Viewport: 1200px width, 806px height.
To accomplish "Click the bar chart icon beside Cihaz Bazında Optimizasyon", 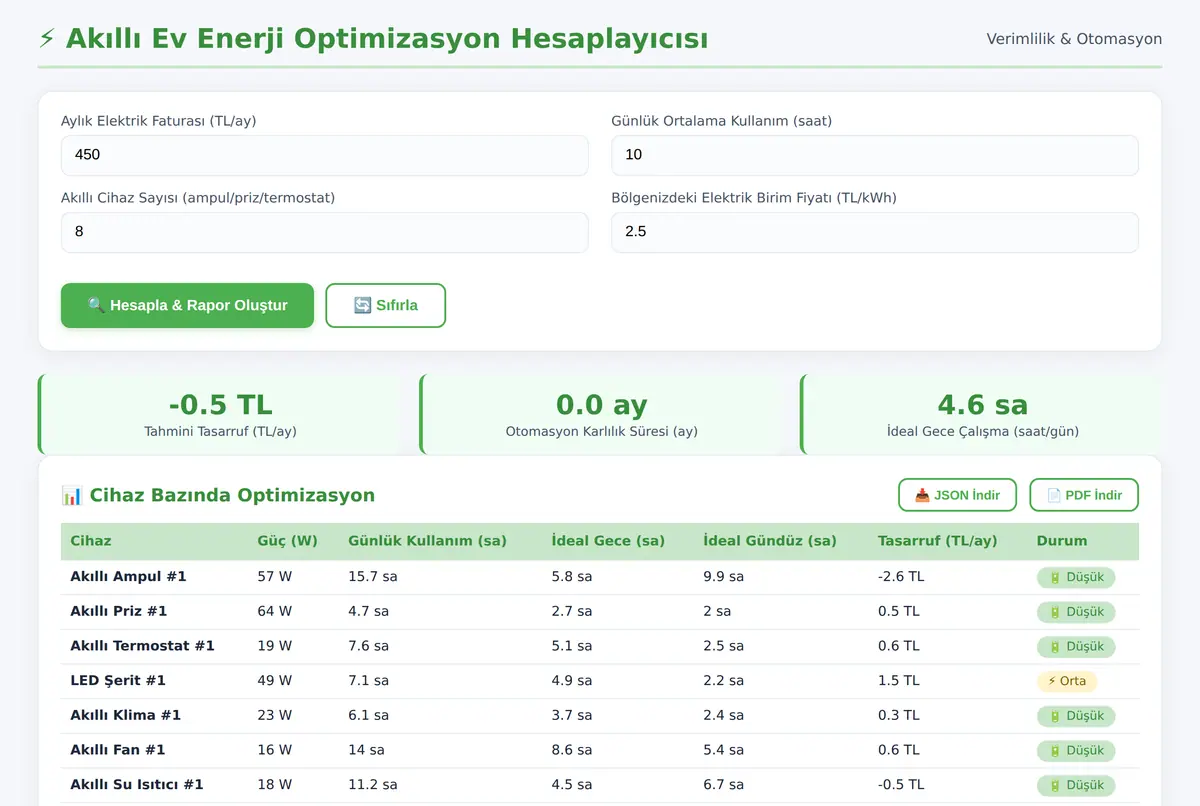I will (72, 495).
